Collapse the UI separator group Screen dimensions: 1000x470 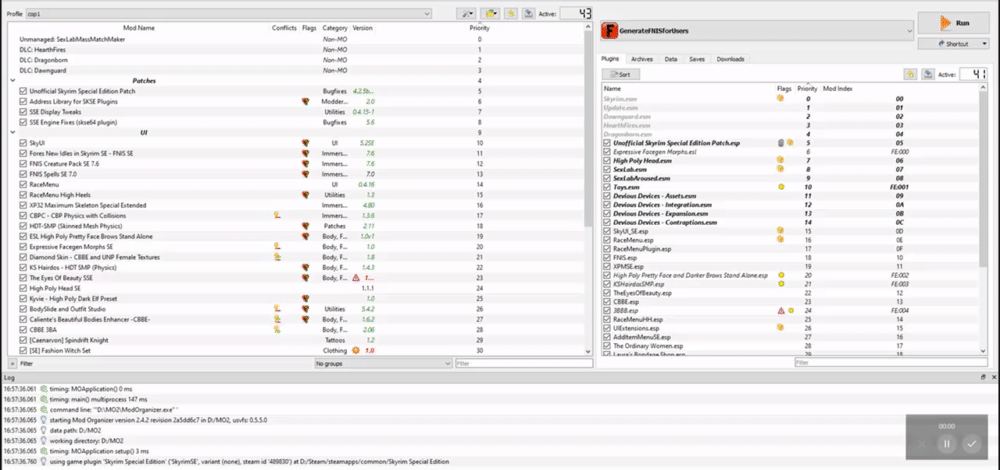13,133
